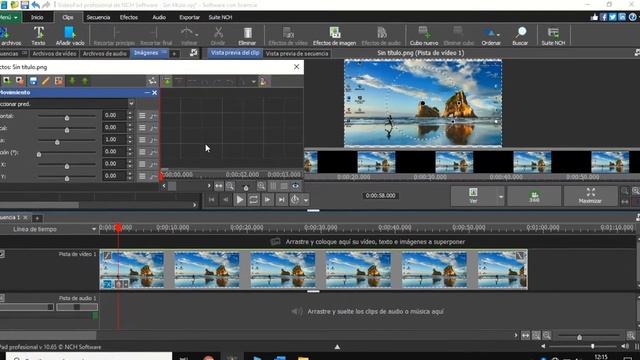The width and height of the screenshot is (640, 360).
Task: Select the Archivos de vídeo bin tab
Action: (x=54, y=53)
